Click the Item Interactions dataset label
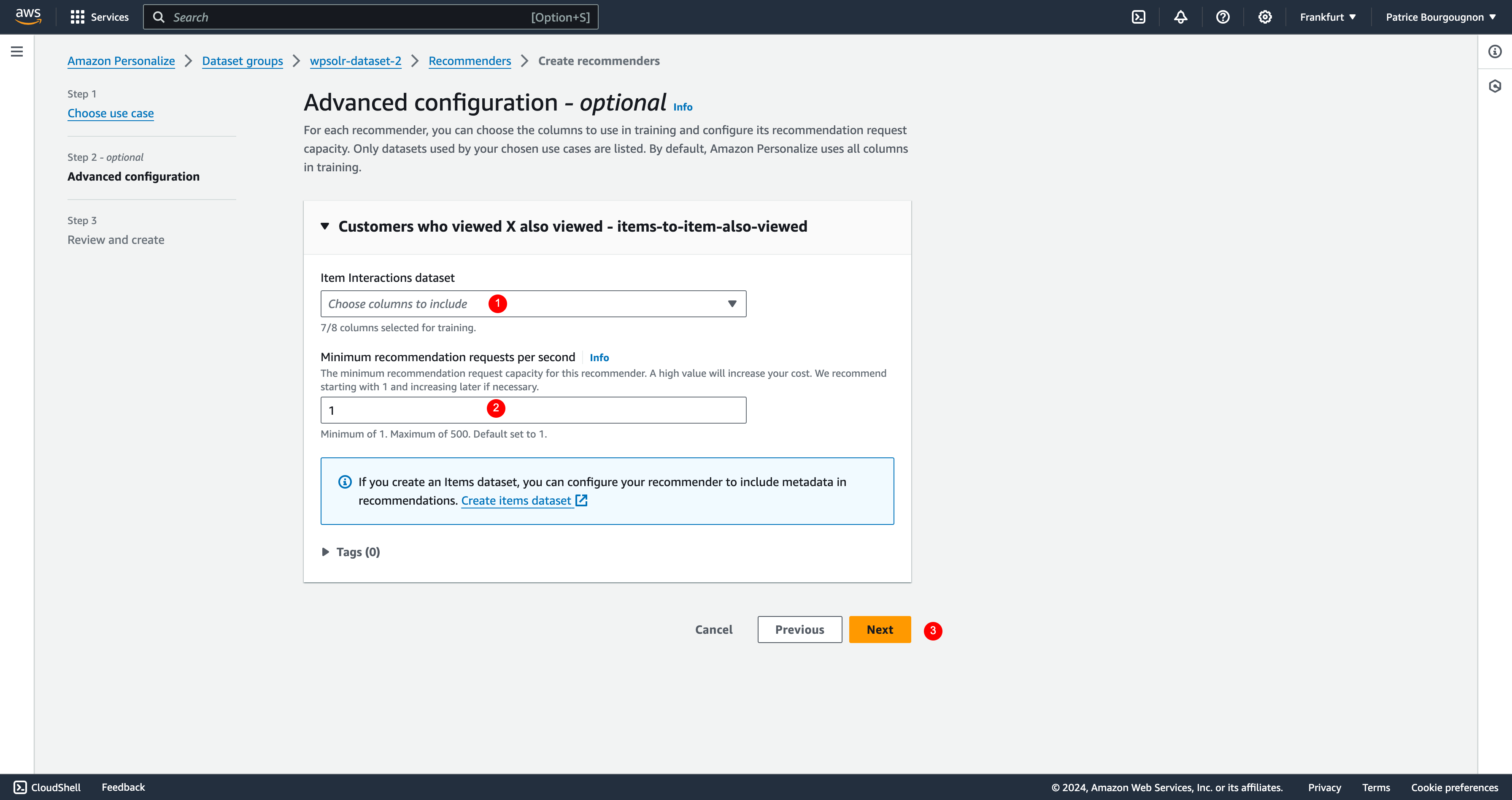 click(387, 278)
